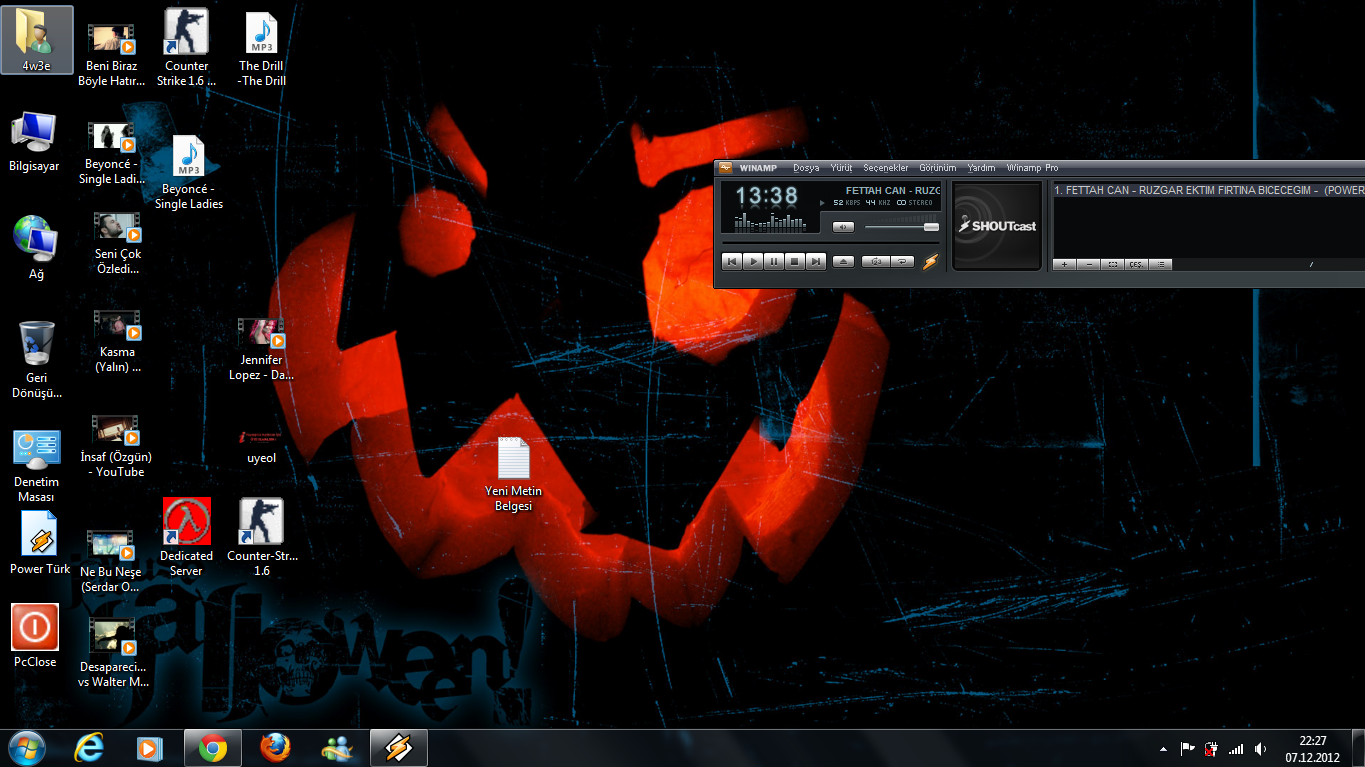Open Windows Live Messenger taskbar icon
Screen dimensions: 1365x767
coord(337,748)
